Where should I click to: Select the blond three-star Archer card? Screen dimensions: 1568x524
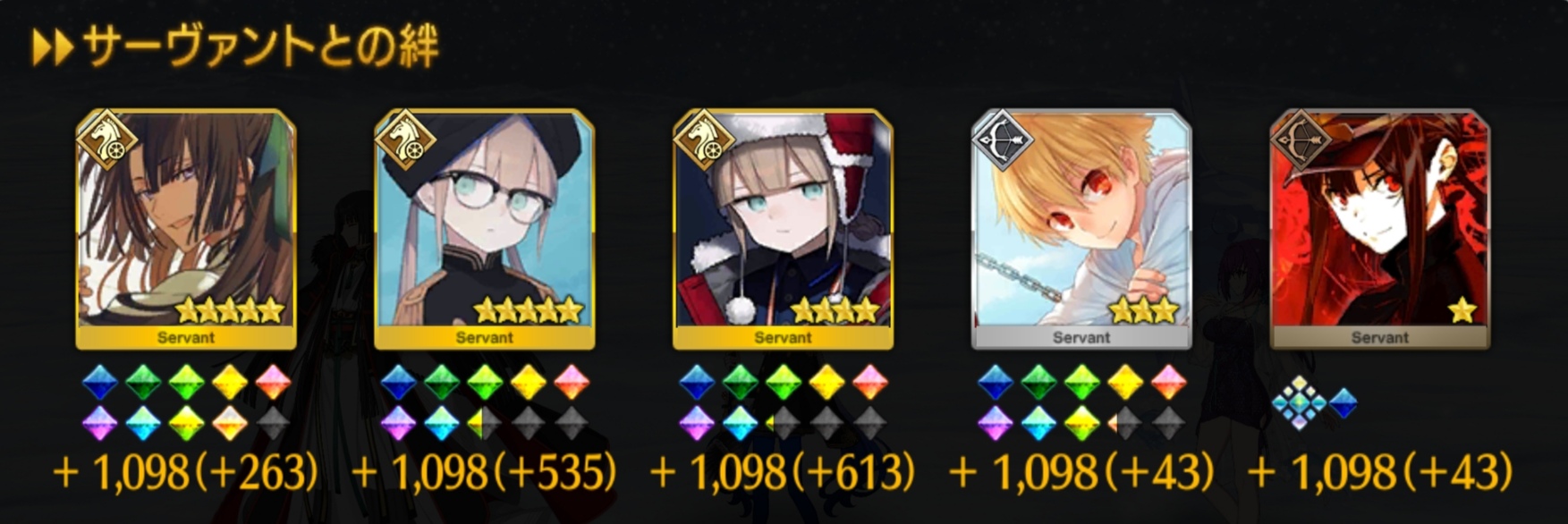[x=1081, y=230]
